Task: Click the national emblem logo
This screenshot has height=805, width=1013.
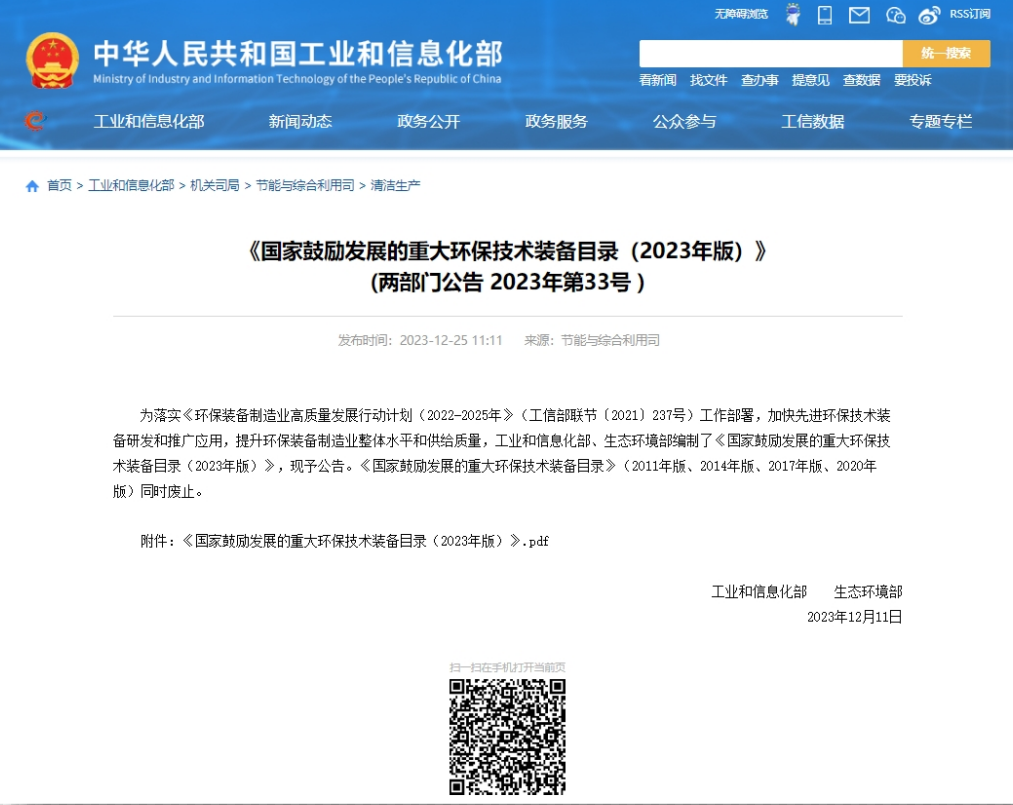Action: pos(53,60)
